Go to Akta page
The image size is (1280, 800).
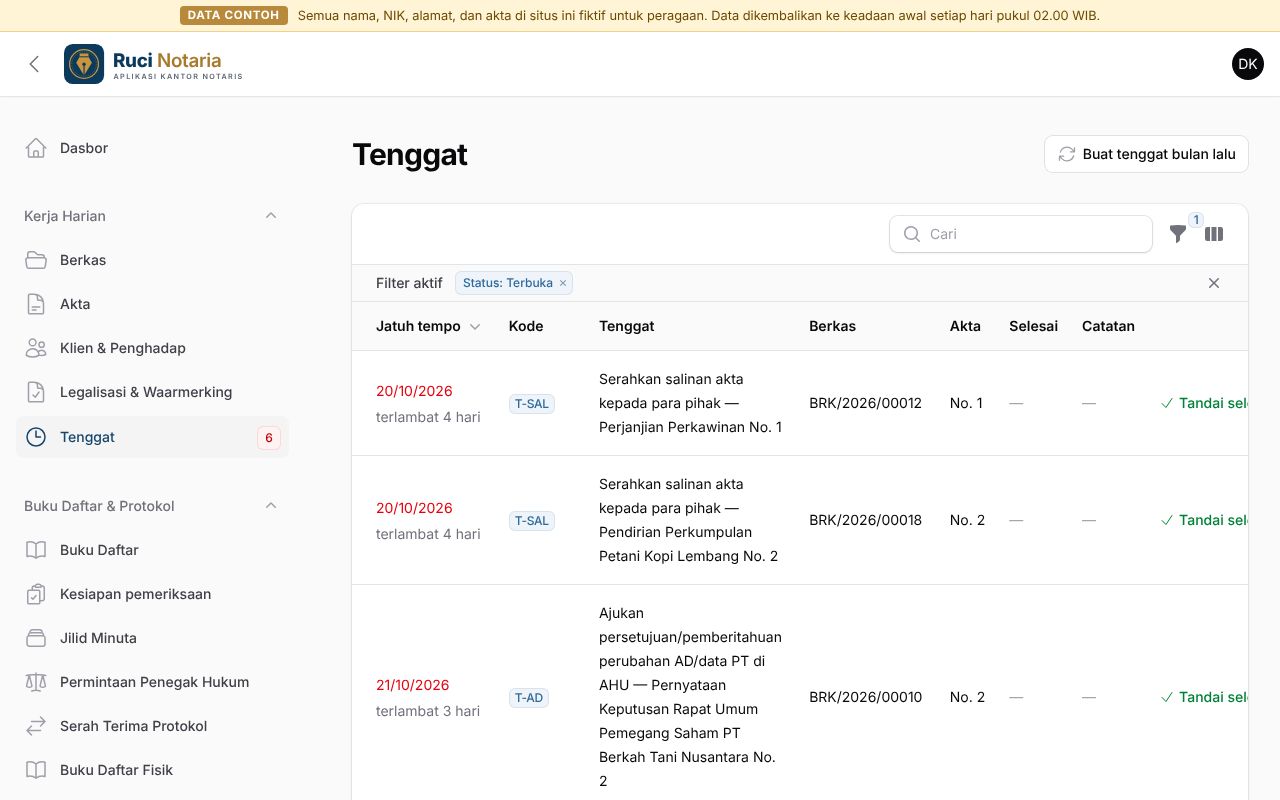(x=153, y=304)
